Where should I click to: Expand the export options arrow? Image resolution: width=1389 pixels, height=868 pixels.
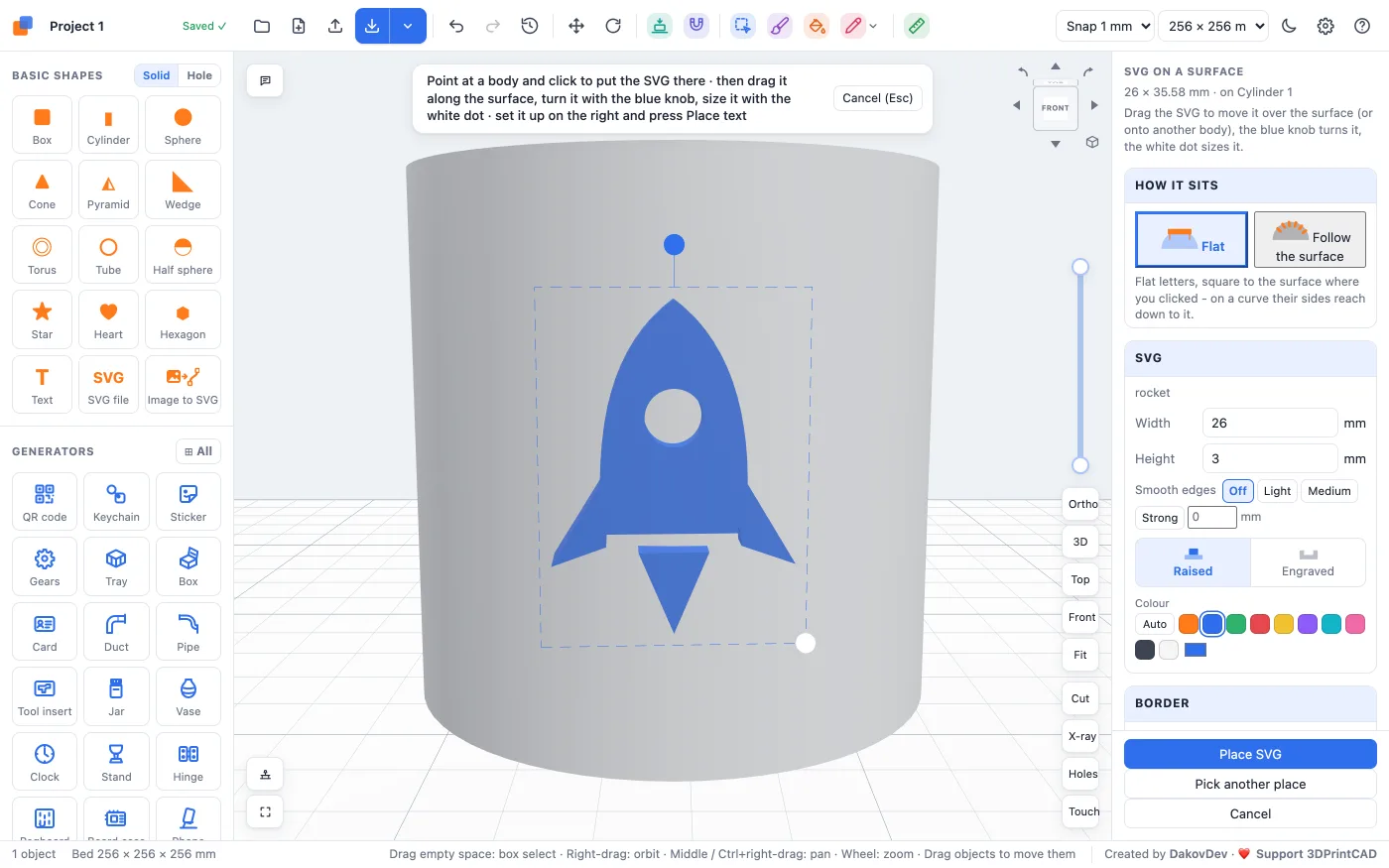coord(408,26)
